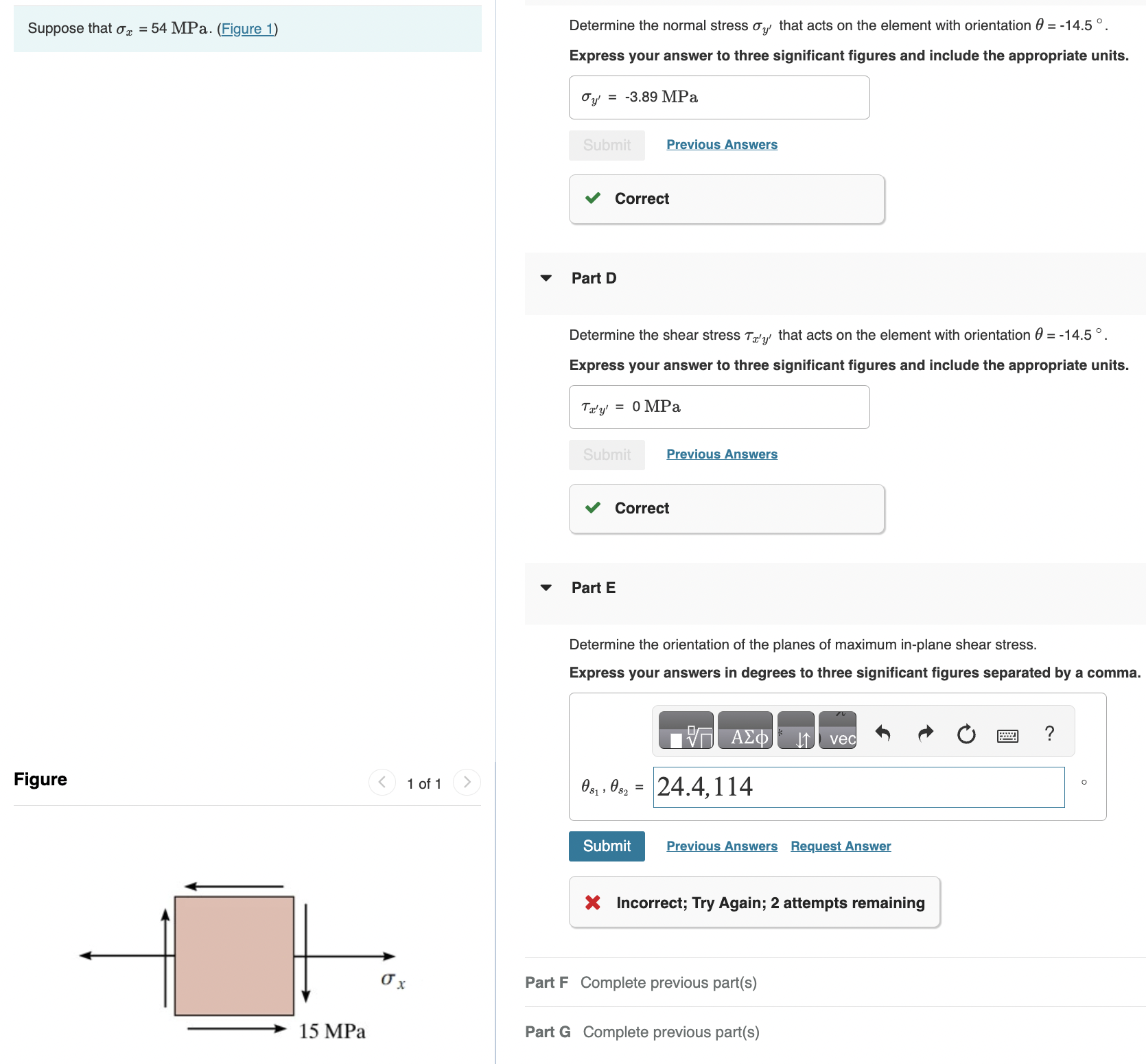Viewport: 1146px width, 1064px height.
Task: Open the Greek symbols ΑΣφ palette
Action: click(x=745, y=731)
